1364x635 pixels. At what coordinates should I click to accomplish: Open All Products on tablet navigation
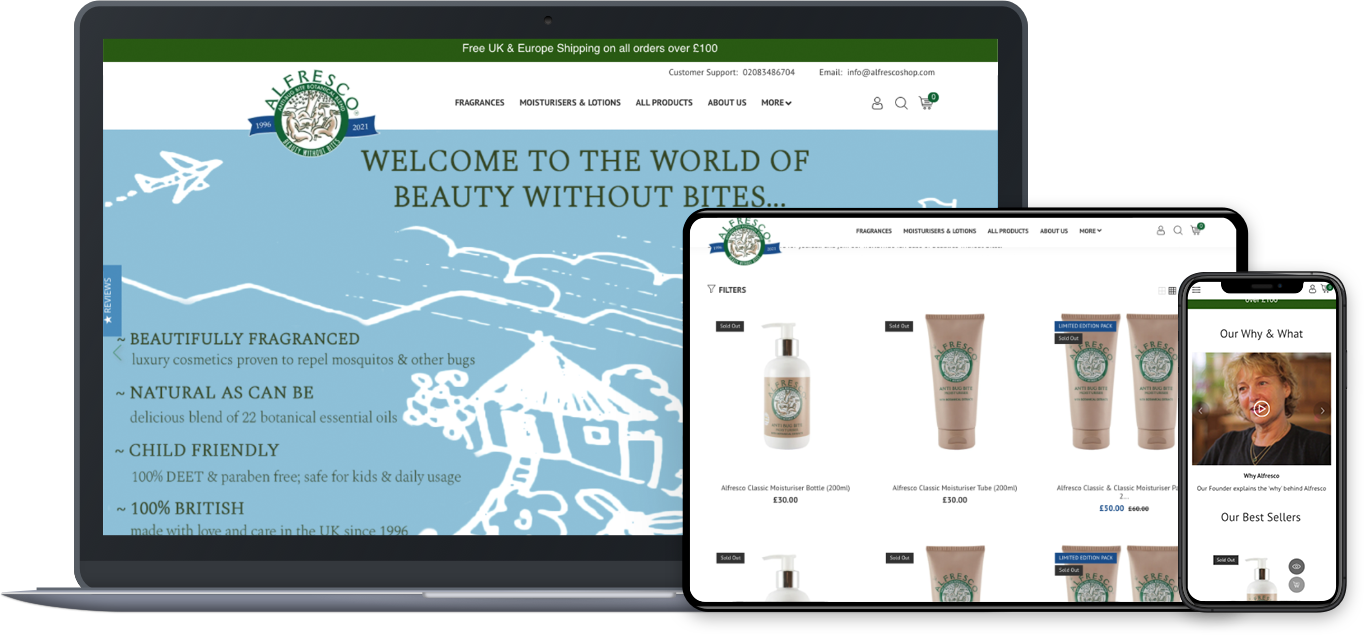[1008, 231]
